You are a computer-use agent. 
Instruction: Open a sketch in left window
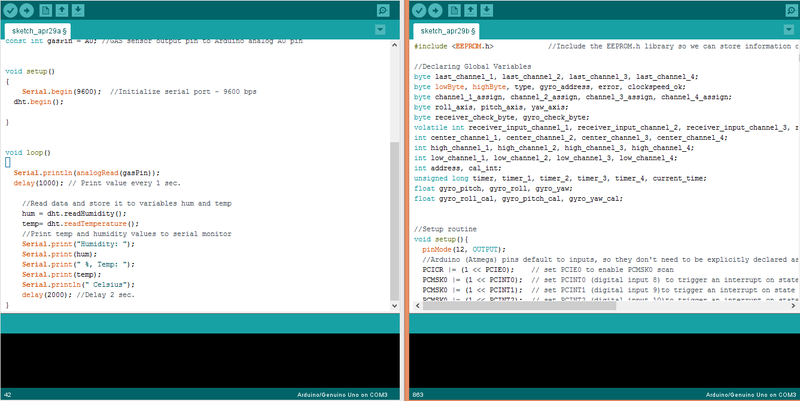tap(62, 10)
